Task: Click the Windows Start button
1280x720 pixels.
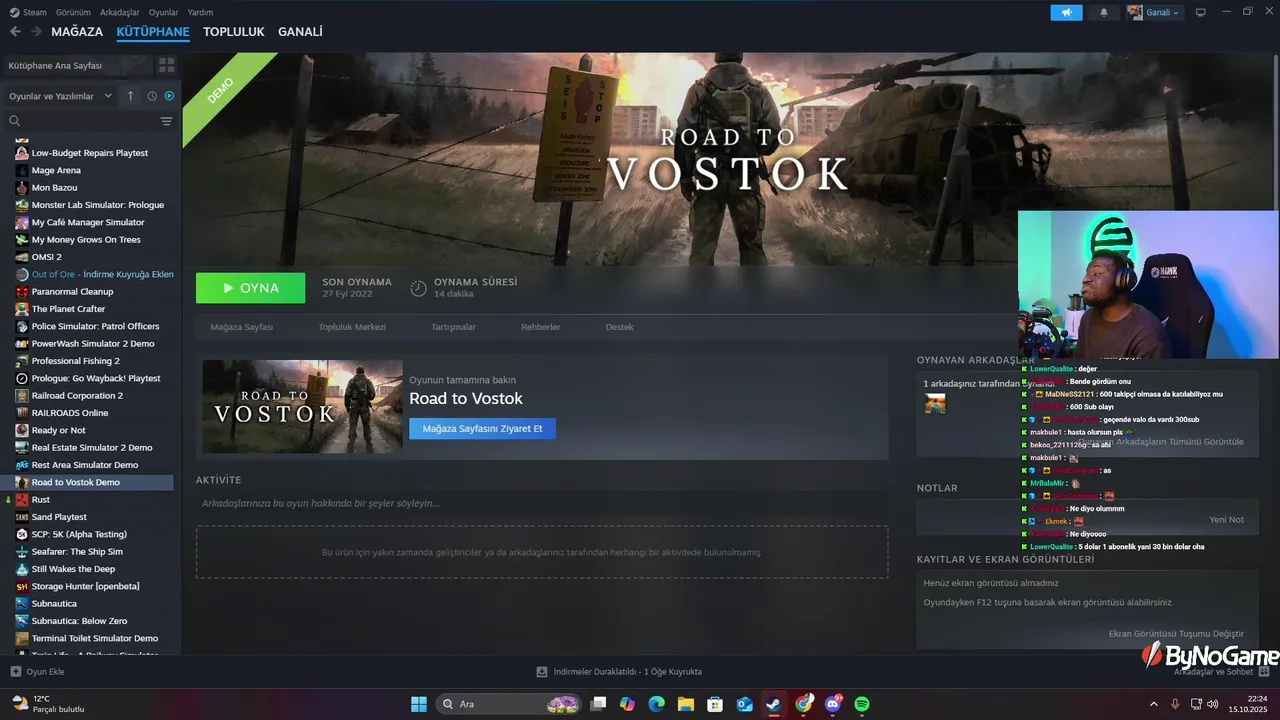Action: [x=419, y=704]
